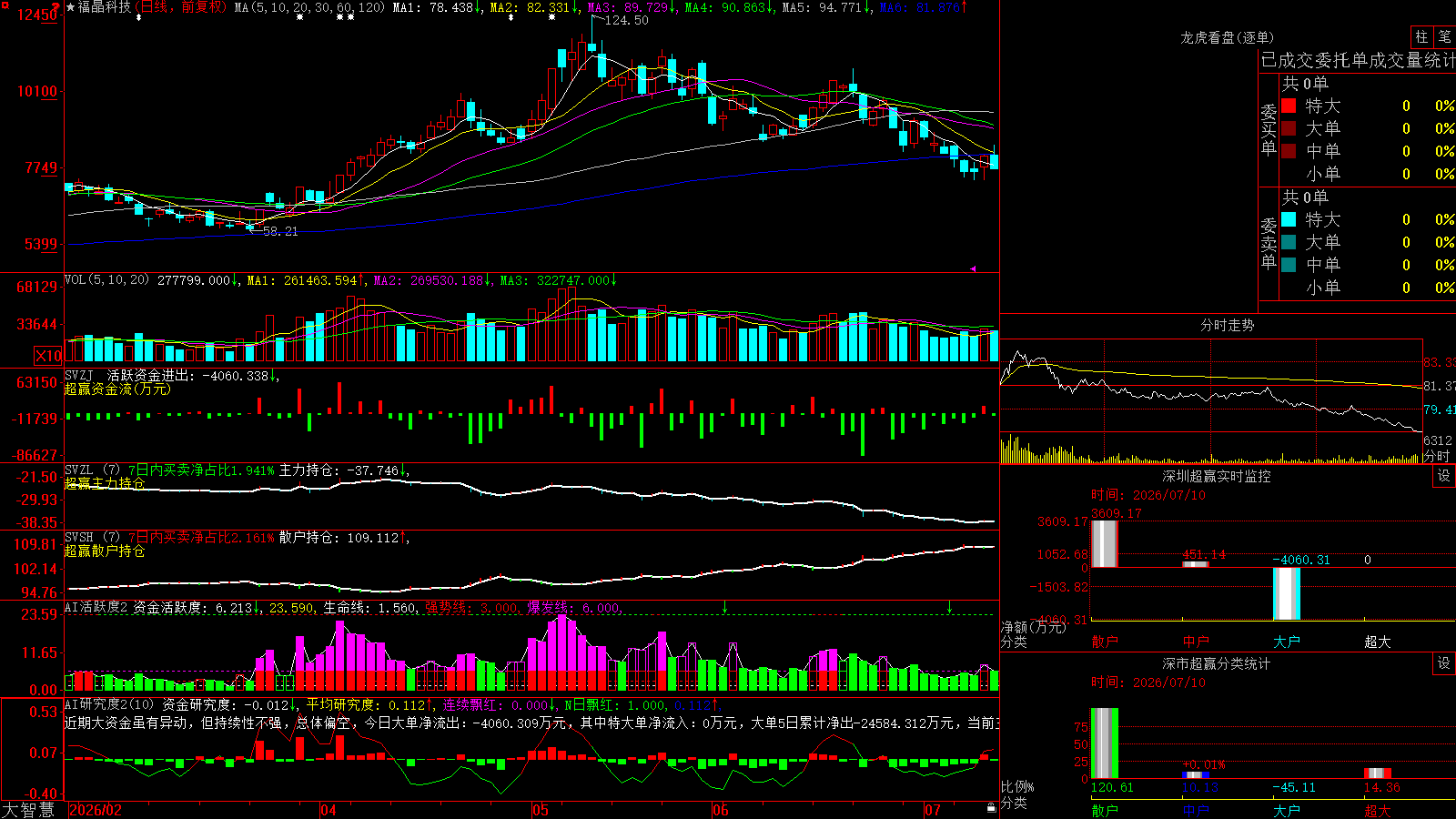The width and height of the screenshot is (1456, 819).
Task: Click the star marker below the MA2 label
Action: (x=551, y=17)
